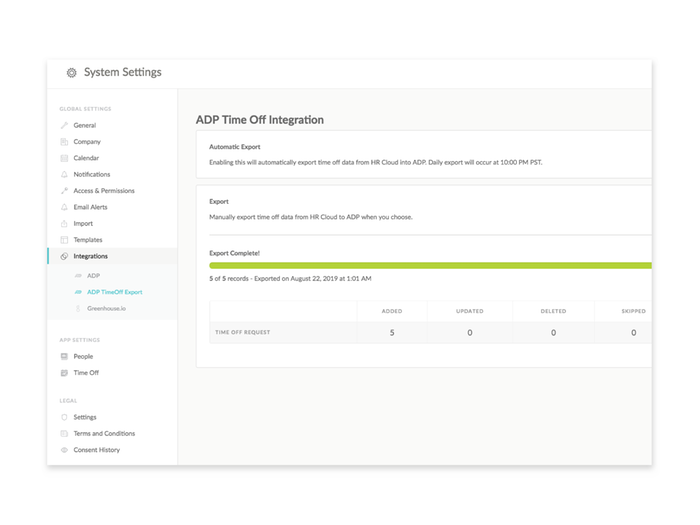Screen dimensions: 700x525
Task: Click the 'Export Complete!' status text
Action: click(x=234, y=253)
